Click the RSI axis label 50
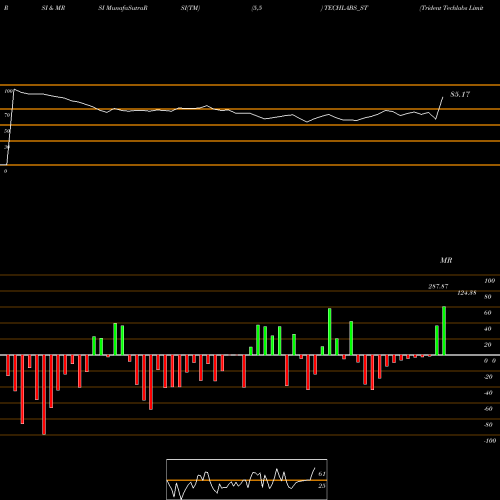This screenshot has height=500, width=500. (x=7, y=131)
